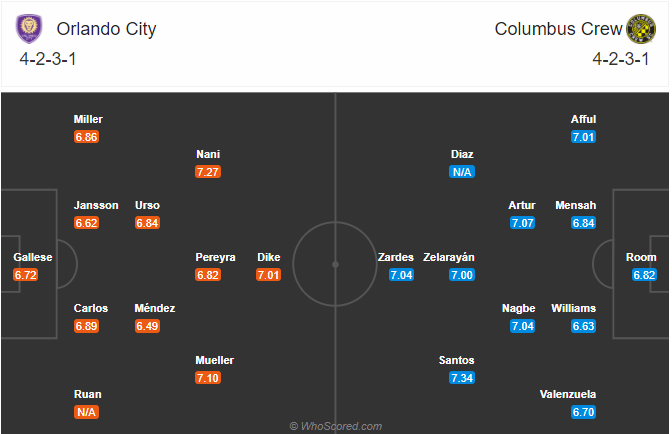This screenshot has width=672, height=434.
Task: Click player name Jansson
Action: tap(96, 205)
